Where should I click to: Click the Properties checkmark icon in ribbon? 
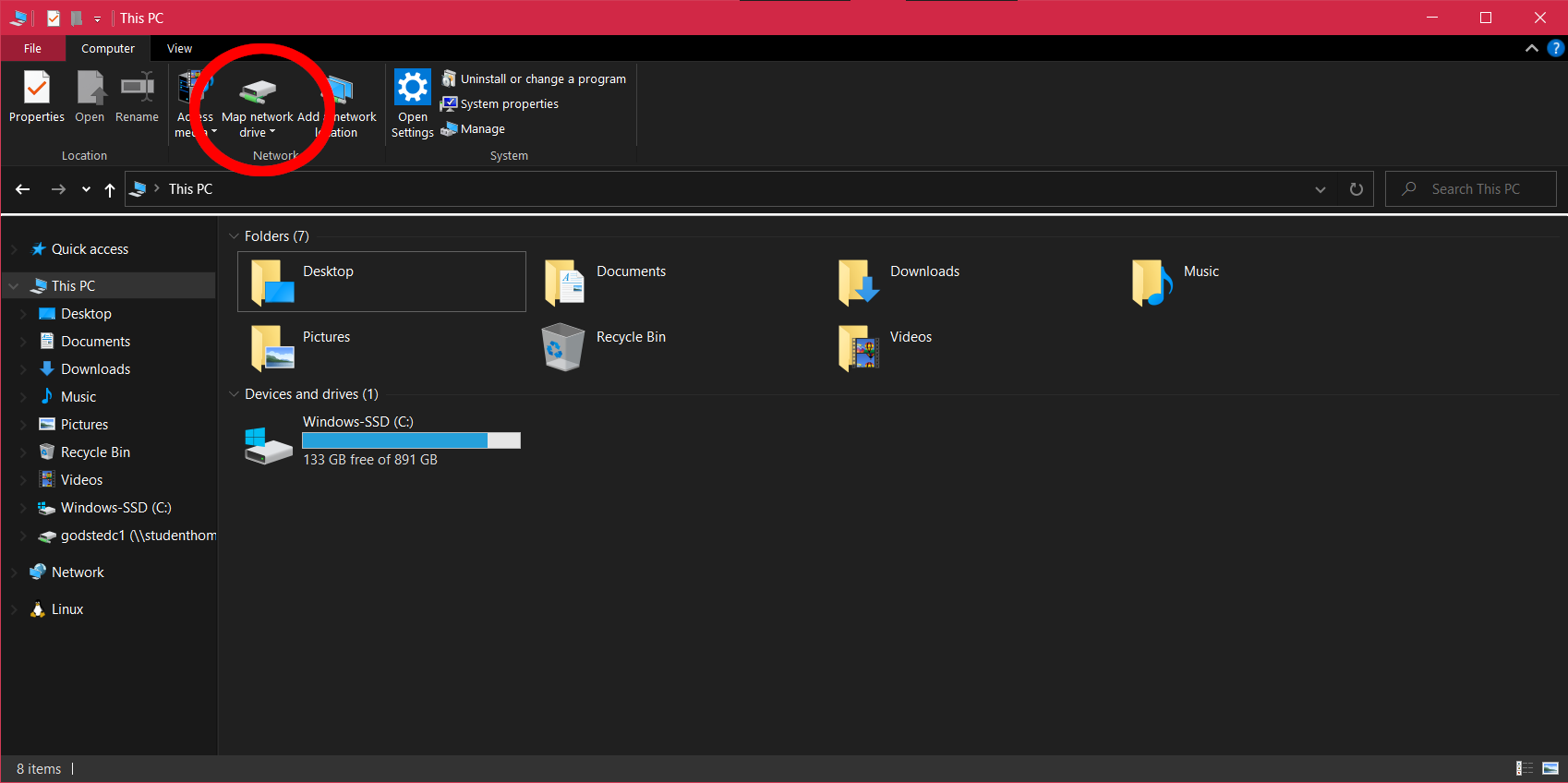pos(37,89)
